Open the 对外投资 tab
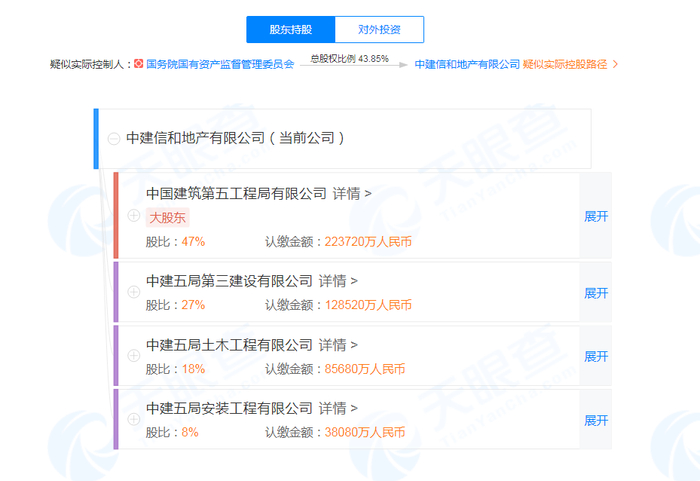This screenshot has height=481, width=700. coord(379,29)
